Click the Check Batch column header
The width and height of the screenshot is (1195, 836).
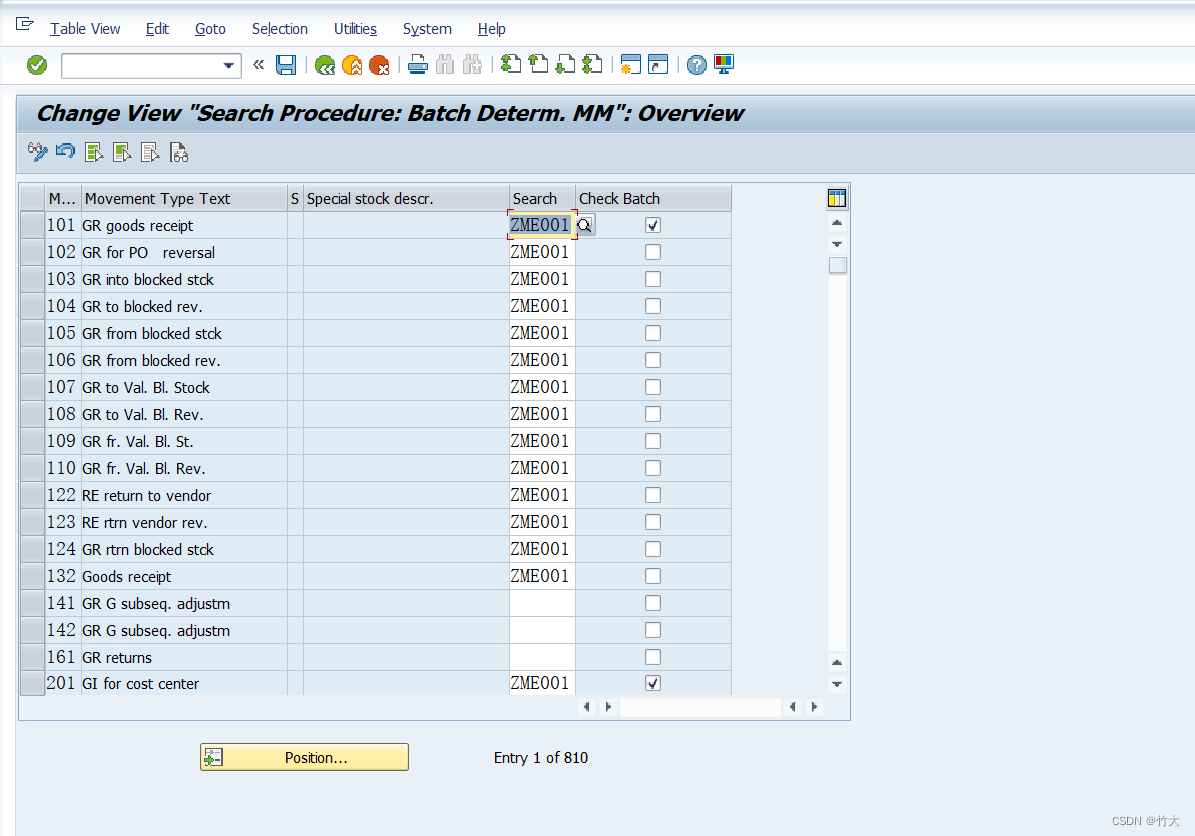click(x=653, y=199)
